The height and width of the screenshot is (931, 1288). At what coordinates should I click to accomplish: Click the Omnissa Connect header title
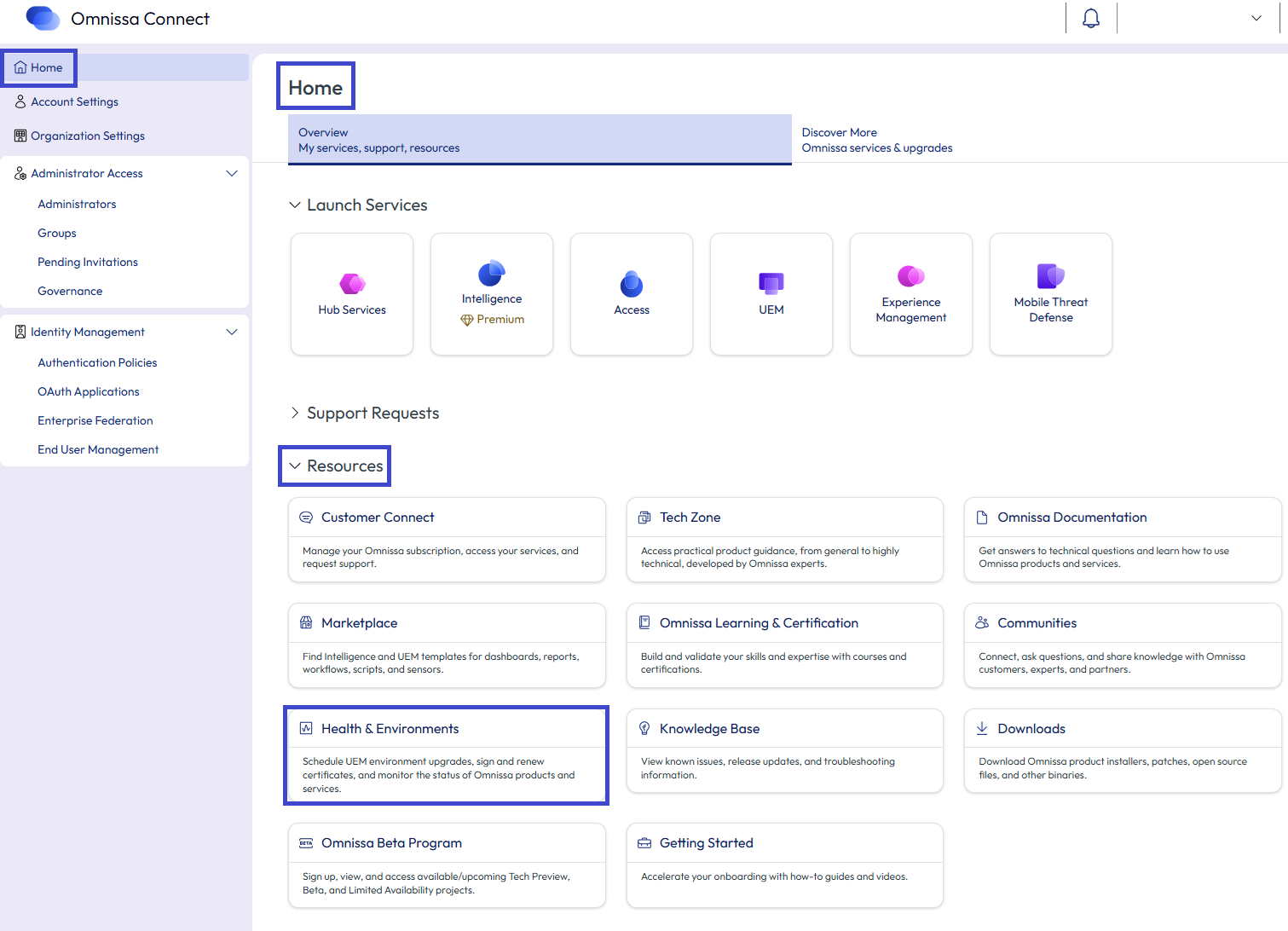(x=140, y=19)
